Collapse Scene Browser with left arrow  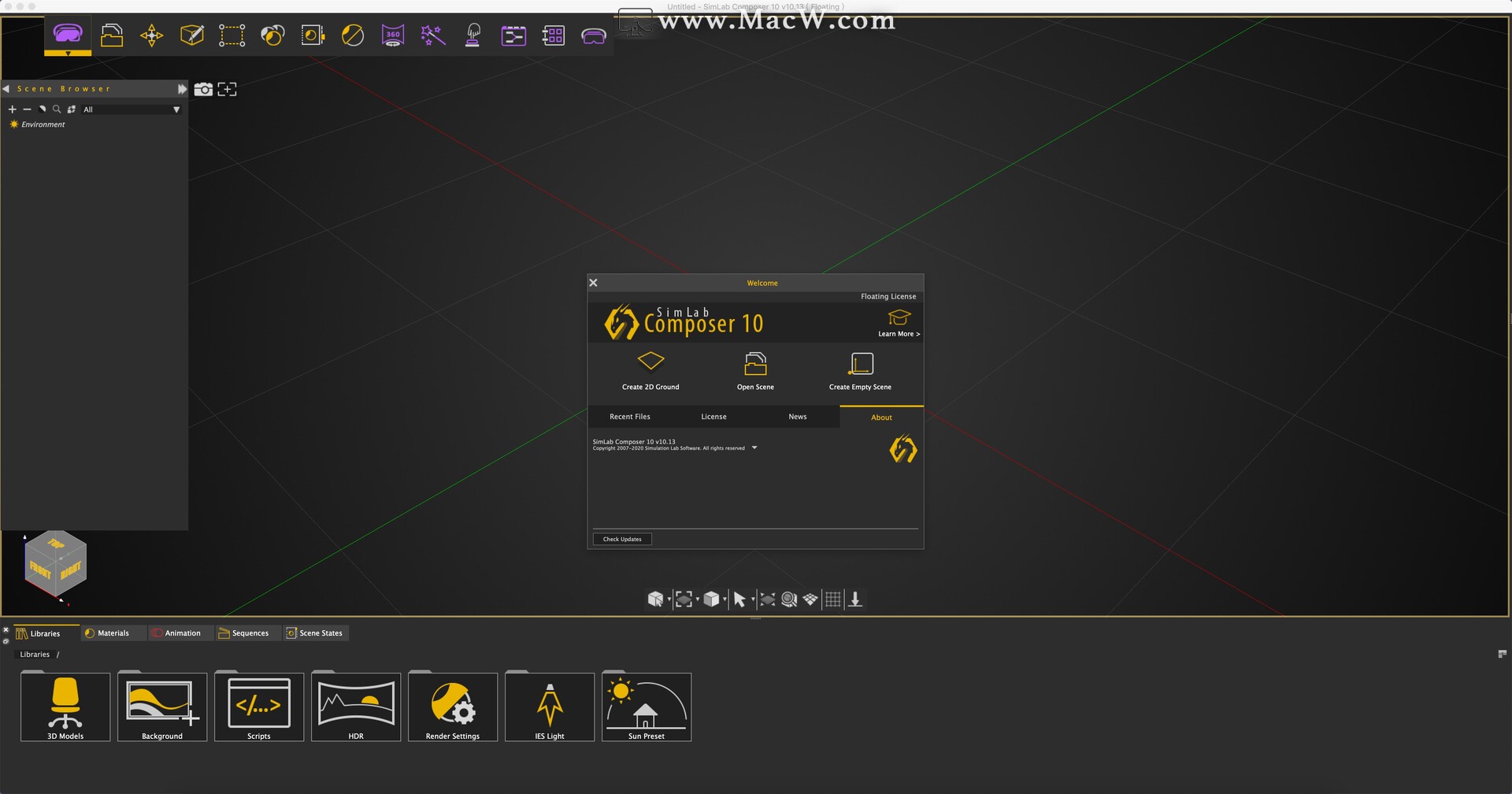click(6, 88)
